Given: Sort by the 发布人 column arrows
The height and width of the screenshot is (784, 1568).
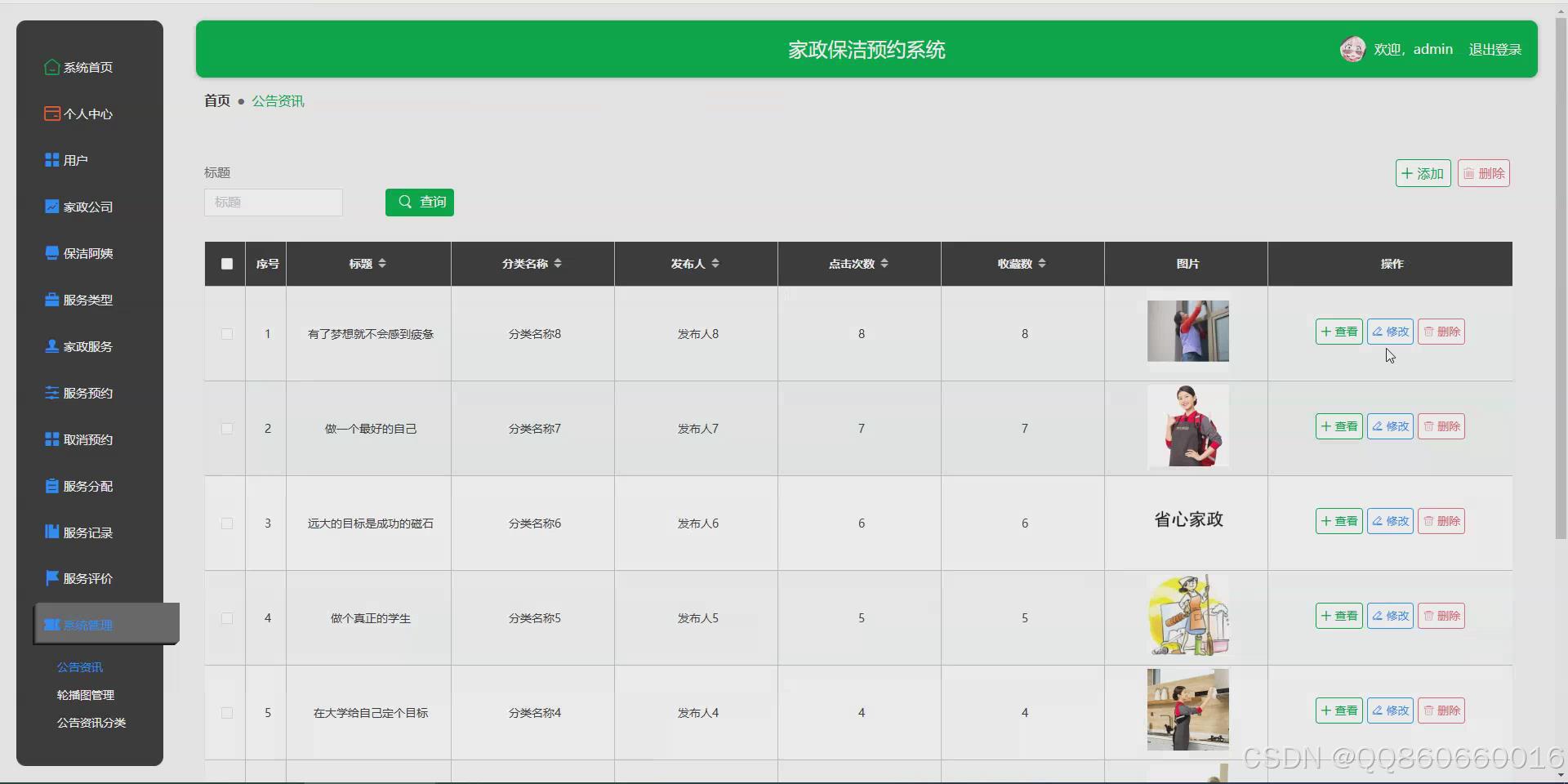Looking at the screenshot, I should pos(715,263).
